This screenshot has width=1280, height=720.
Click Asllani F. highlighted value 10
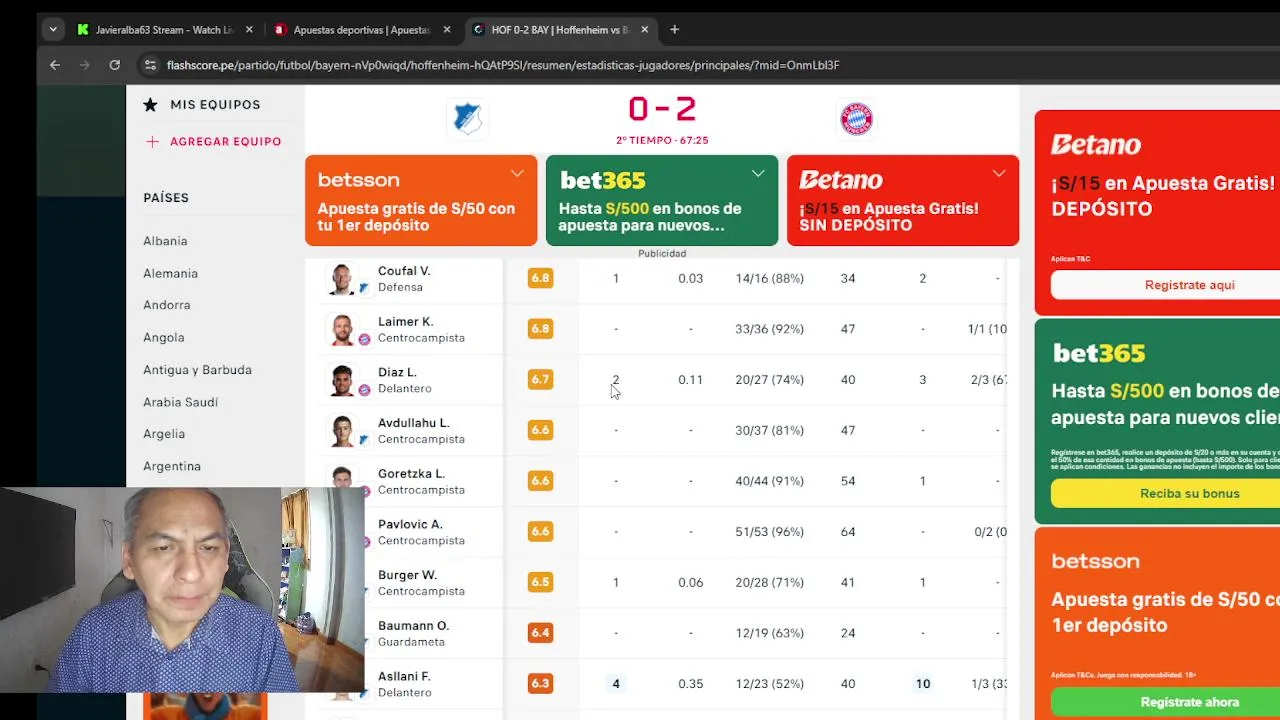(922, 684)
